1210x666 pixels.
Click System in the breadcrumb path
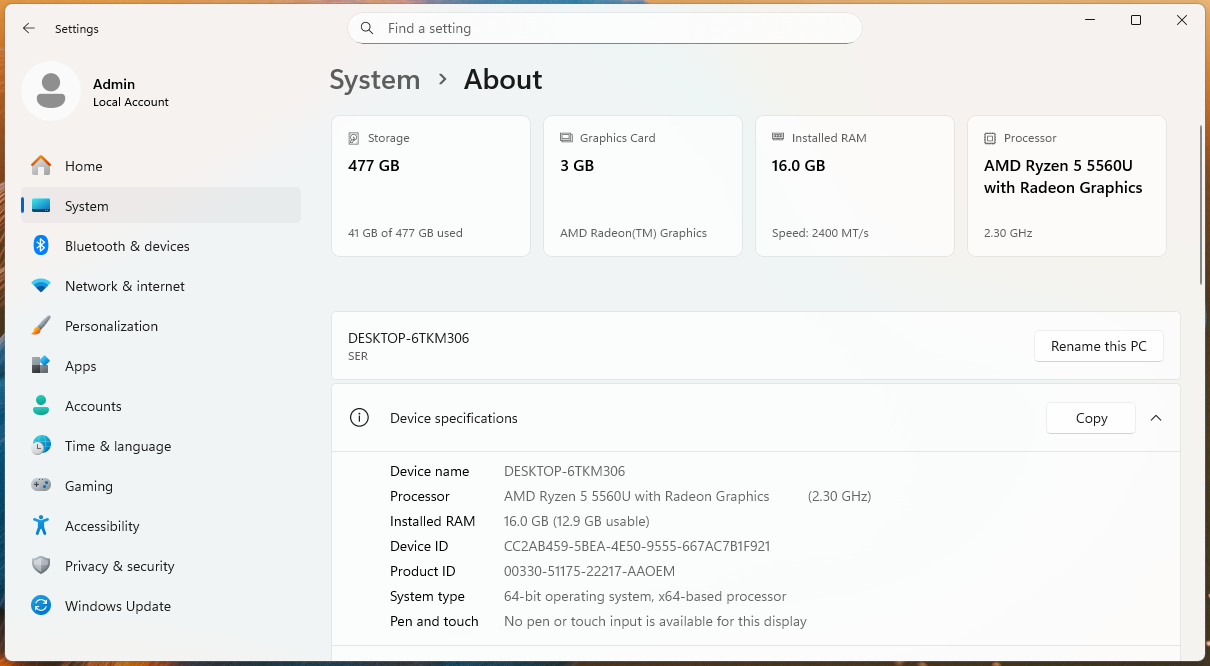click(375, 80)
